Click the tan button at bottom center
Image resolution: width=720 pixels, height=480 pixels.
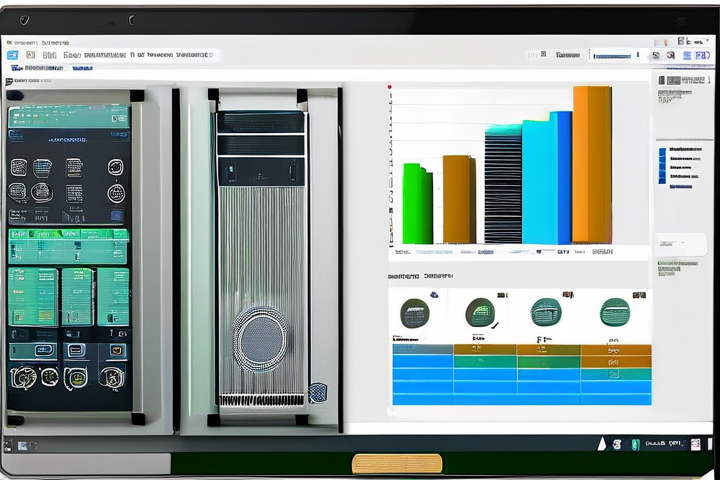[x=397, y=463]
